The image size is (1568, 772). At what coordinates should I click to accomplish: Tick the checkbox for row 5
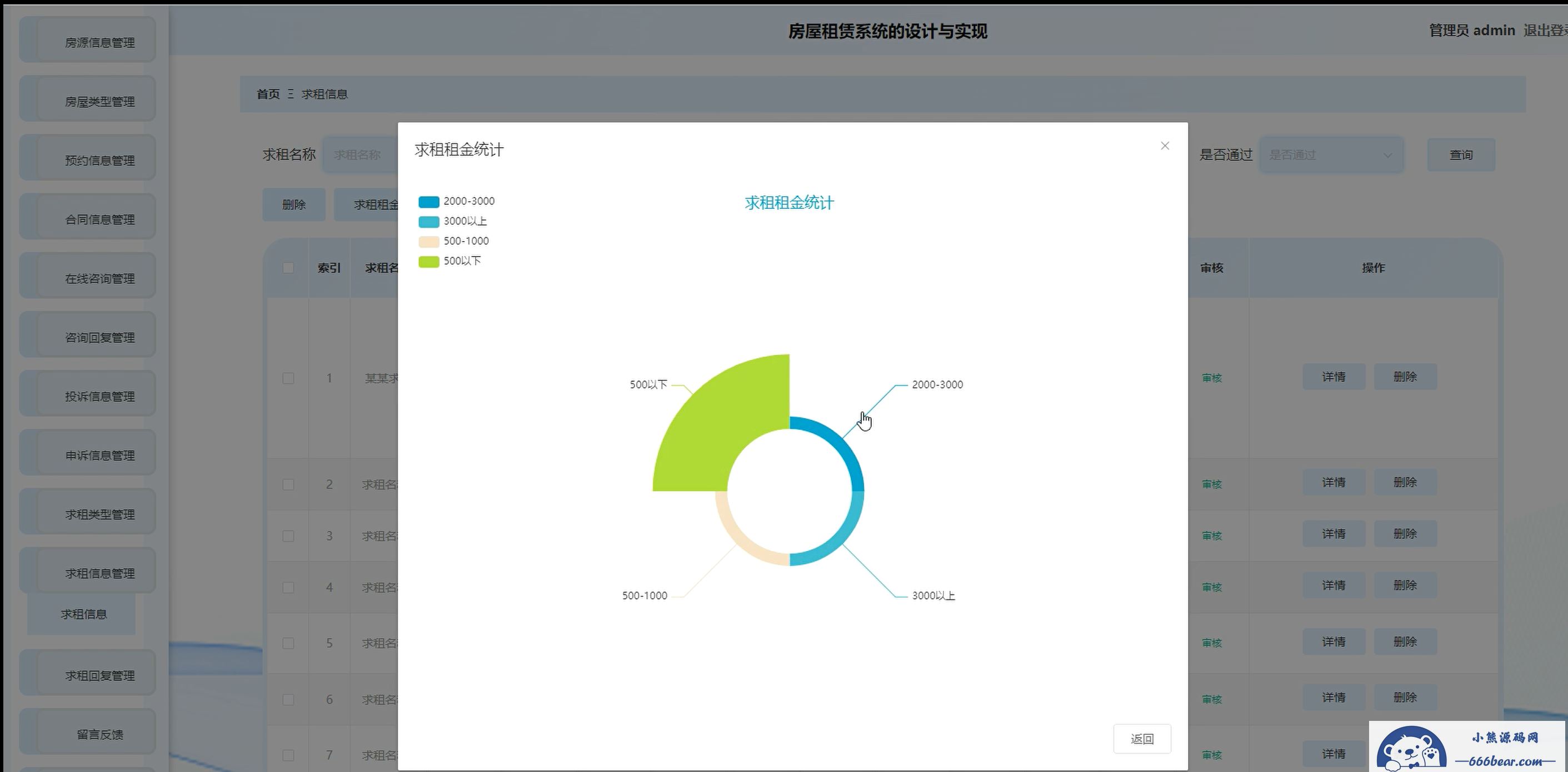tap(288, 644)
